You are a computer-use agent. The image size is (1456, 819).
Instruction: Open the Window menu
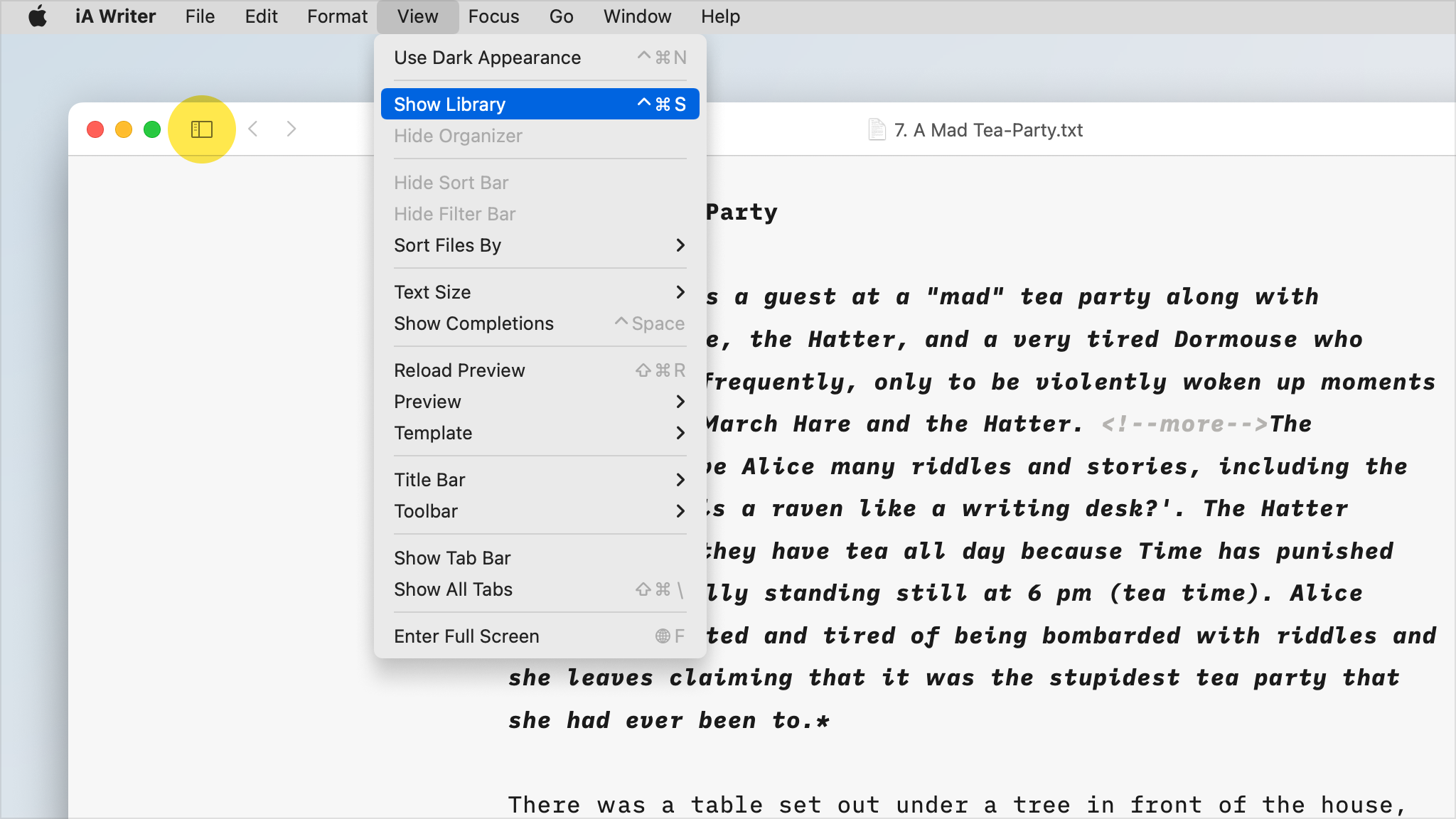pos(637,16)
